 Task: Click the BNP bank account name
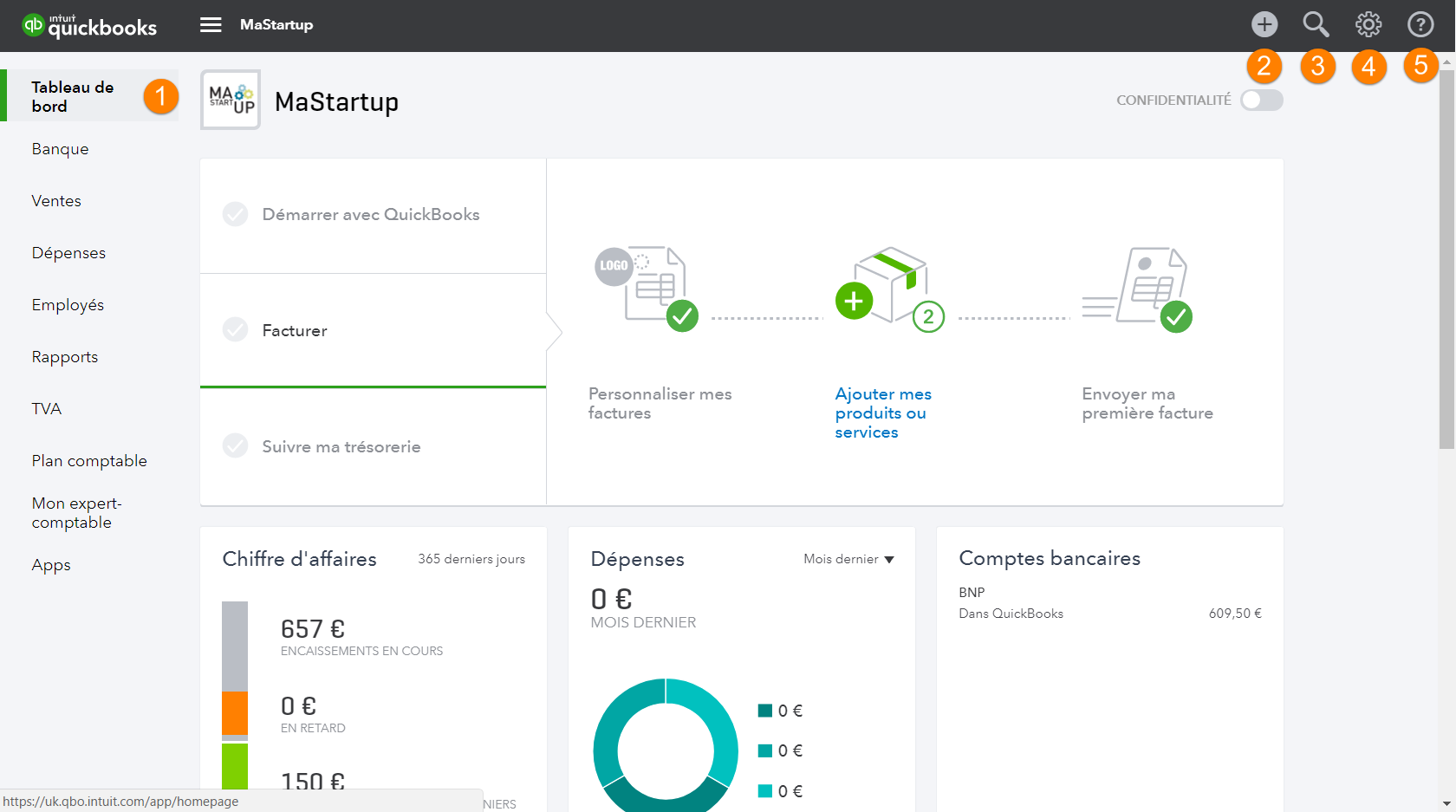pos(972,593)
